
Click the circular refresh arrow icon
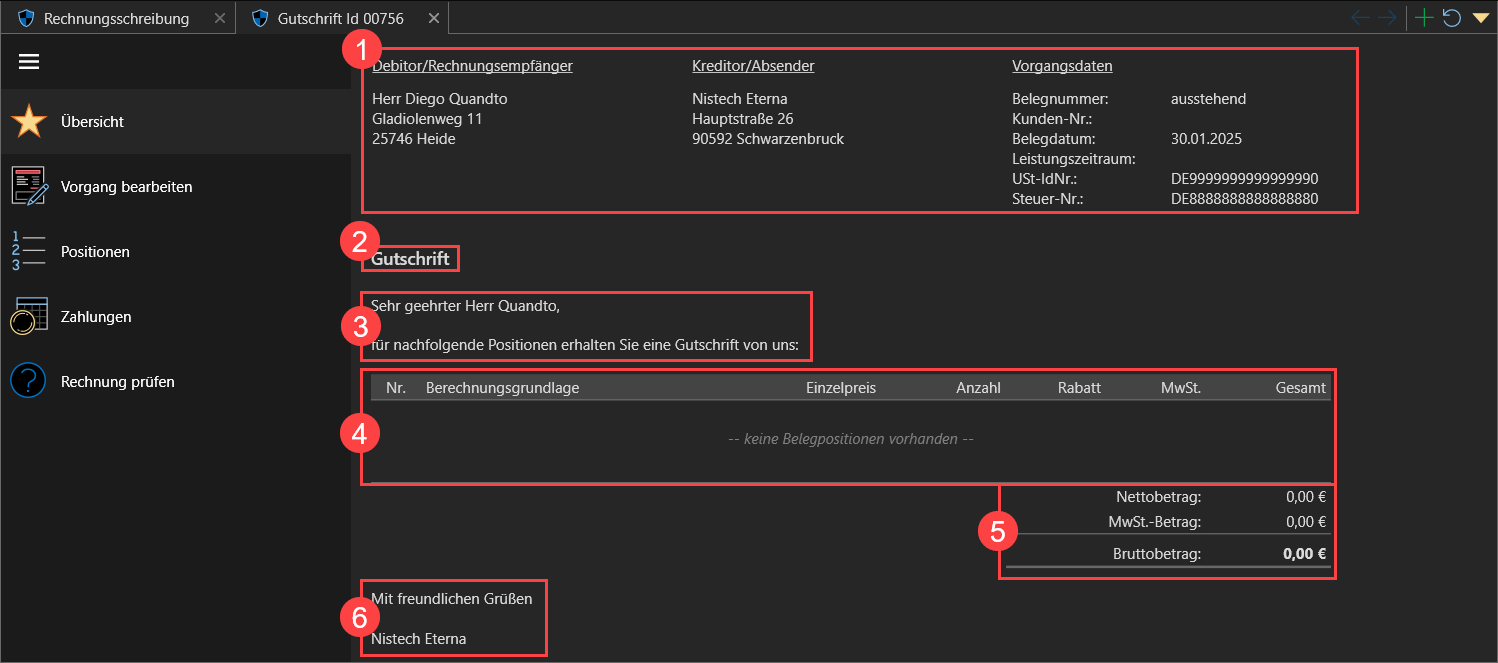coord(1451,18)
